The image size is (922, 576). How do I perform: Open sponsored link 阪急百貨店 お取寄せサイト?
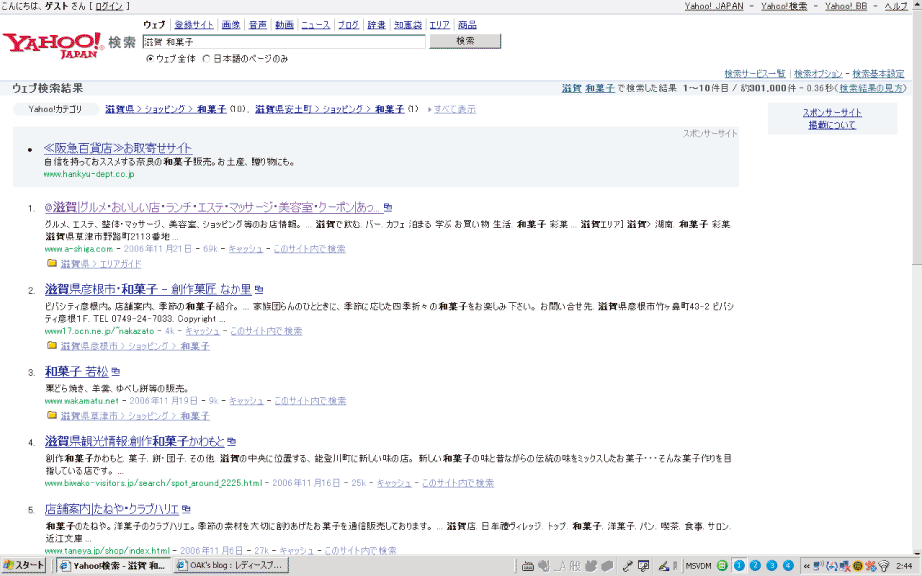(x=118, y=148)
